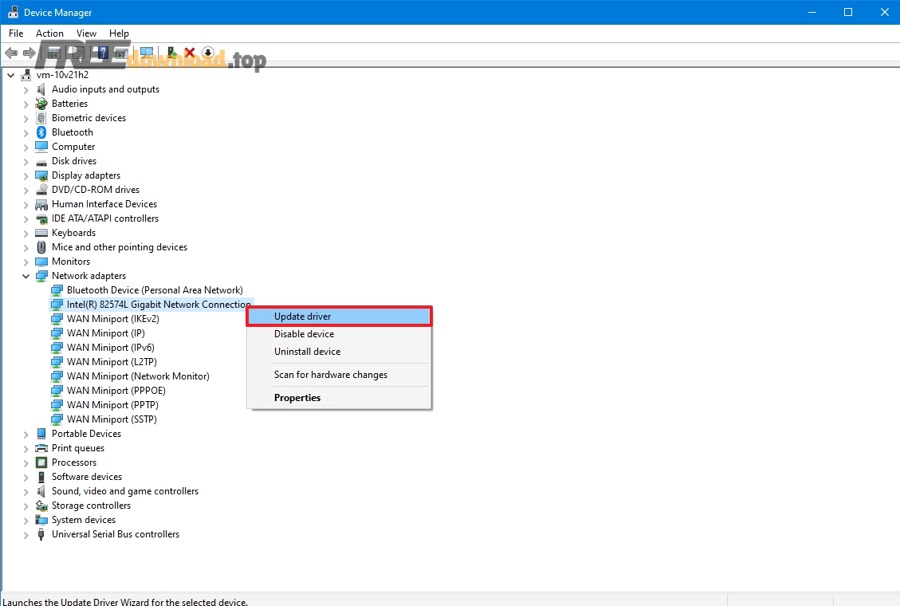Screen dimensions: 900x606
Task: Click the blue Bluetooth category icon
Action: (x=41, y=132)
